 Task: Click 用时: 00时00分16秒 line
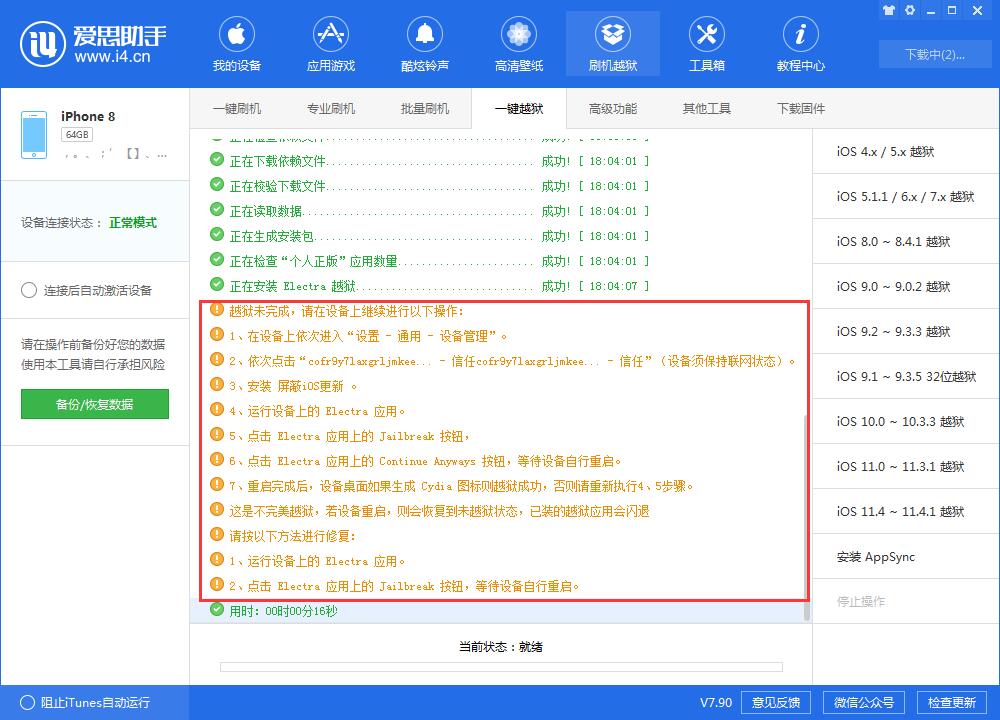point(274,611)
